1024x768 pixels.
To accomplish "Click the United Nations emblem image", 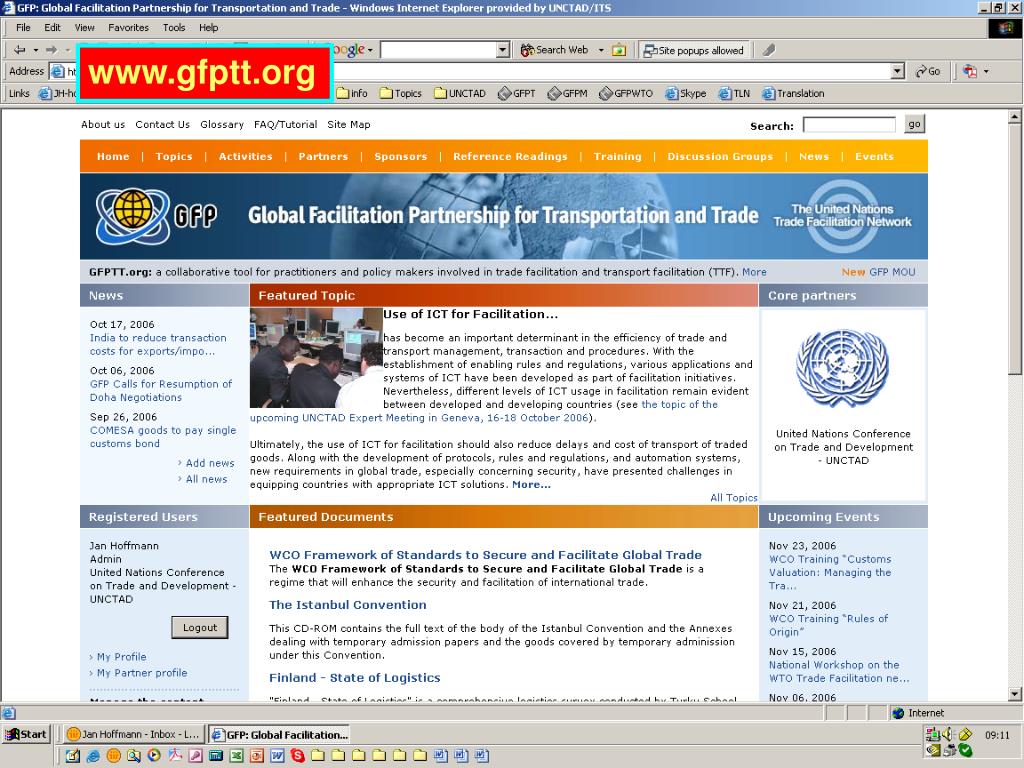I will [842, 368].
